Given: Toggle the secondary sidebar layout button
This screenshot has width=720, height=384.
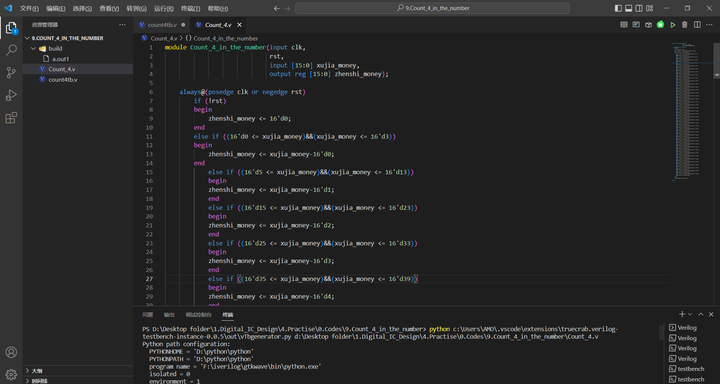Looking at the screenshot, I should [639, 8].
